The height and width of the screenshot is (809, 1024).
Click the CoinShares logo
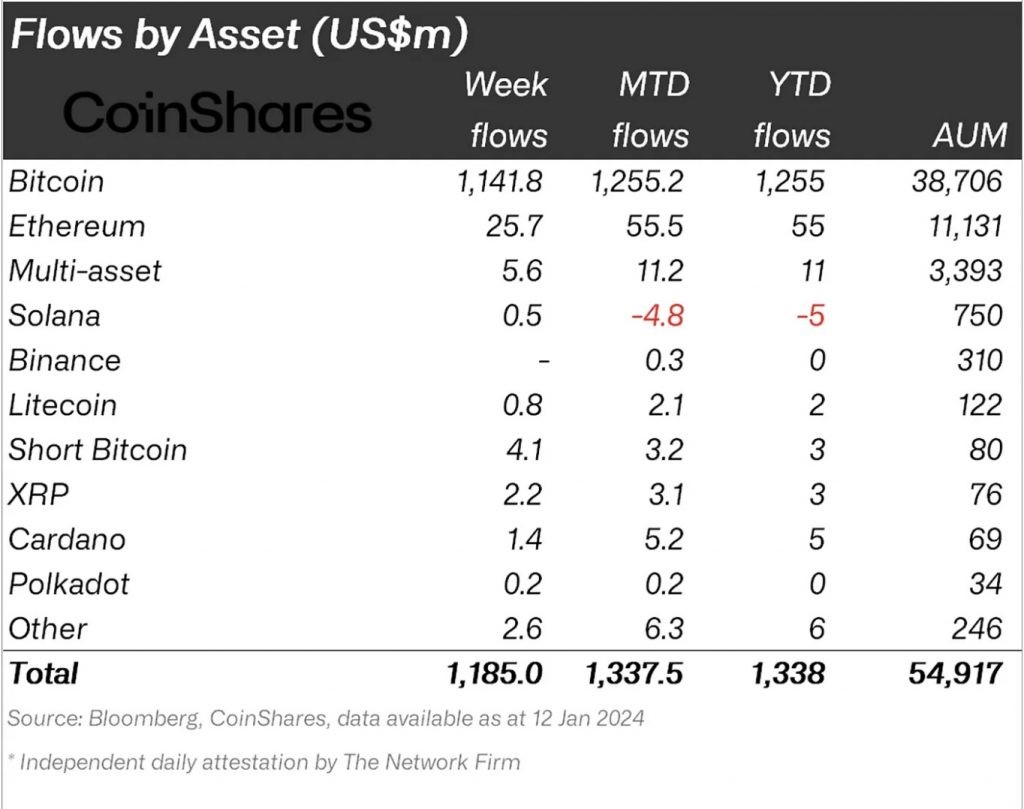217,112
